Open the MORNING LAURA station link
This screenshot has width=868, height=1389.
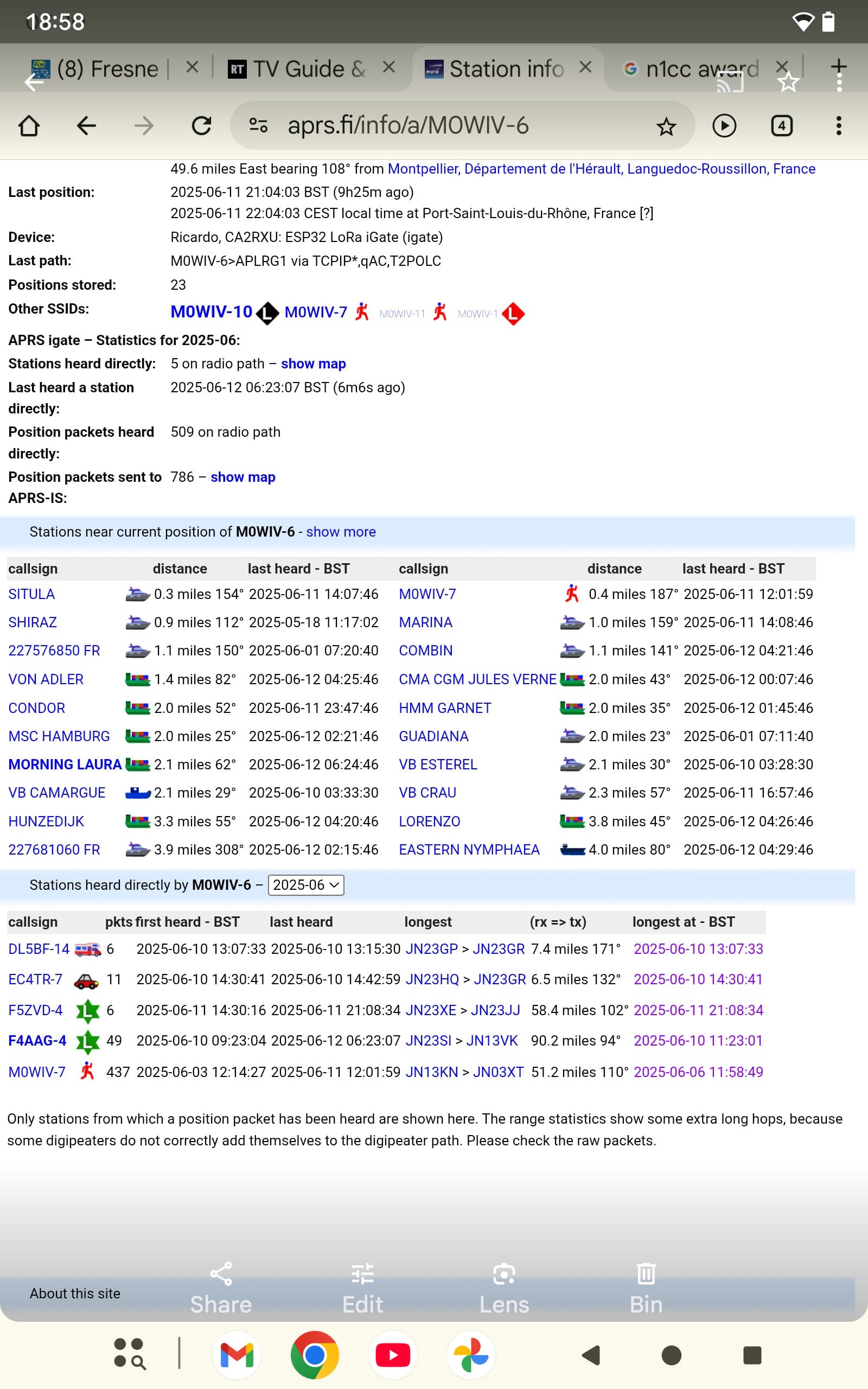pos(65,764)
